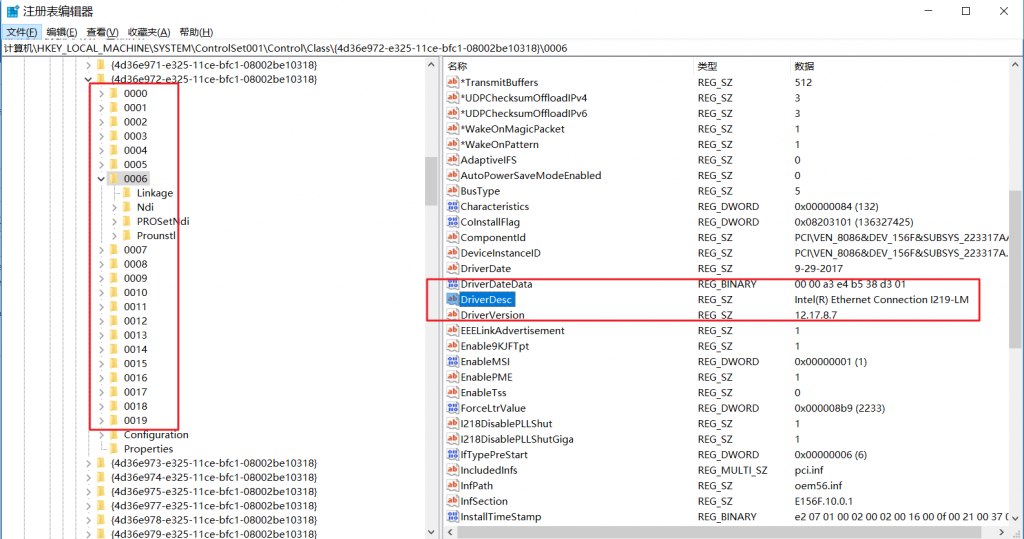Click the icon beside InstallTimeStamp value

pos(452,517)
